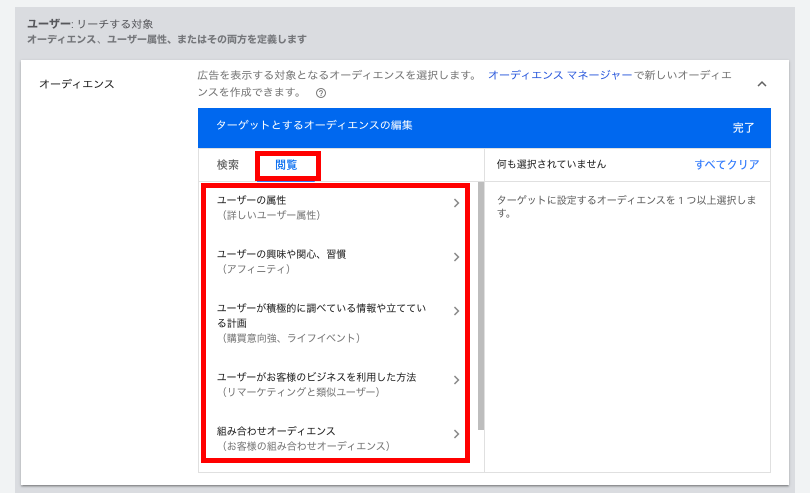Open the オーディエンス マネージャー link
The width and height of the screenshot is (810, 493).
click(559, 75)
